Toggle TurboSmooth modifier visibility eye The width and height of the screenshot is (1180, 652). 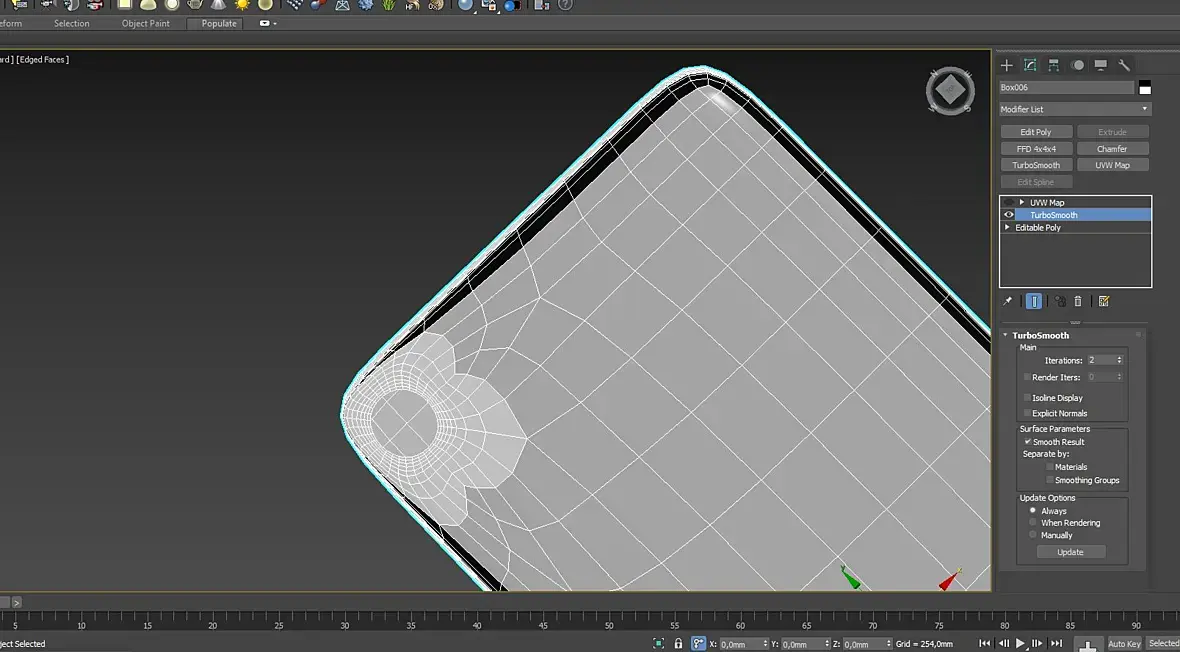pos(1008,215)
